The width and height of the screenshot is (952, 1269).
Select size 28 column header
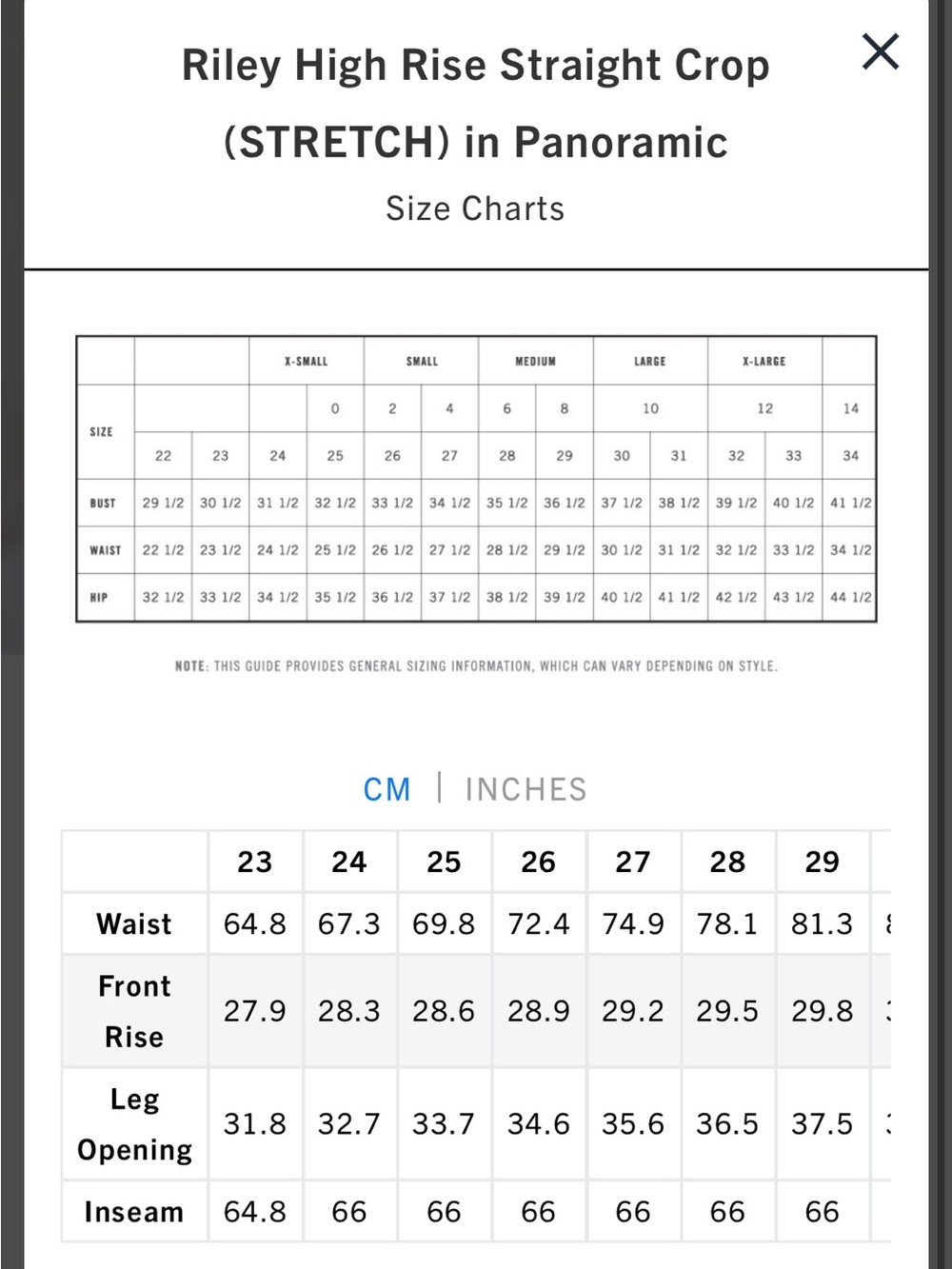point(727,862)
